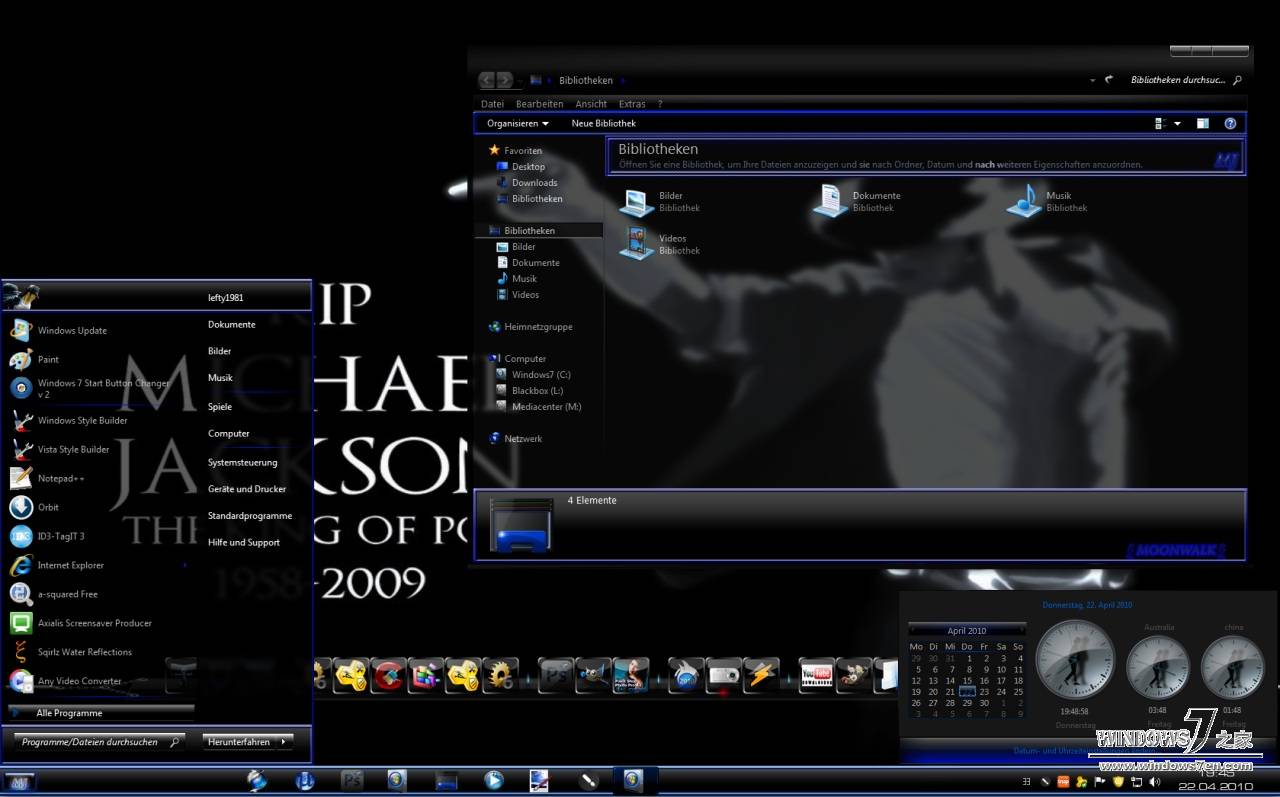The width and height of the screenshot is (1280, 797).
Task: Open the Extras menu
Action: tap(632, 104)
